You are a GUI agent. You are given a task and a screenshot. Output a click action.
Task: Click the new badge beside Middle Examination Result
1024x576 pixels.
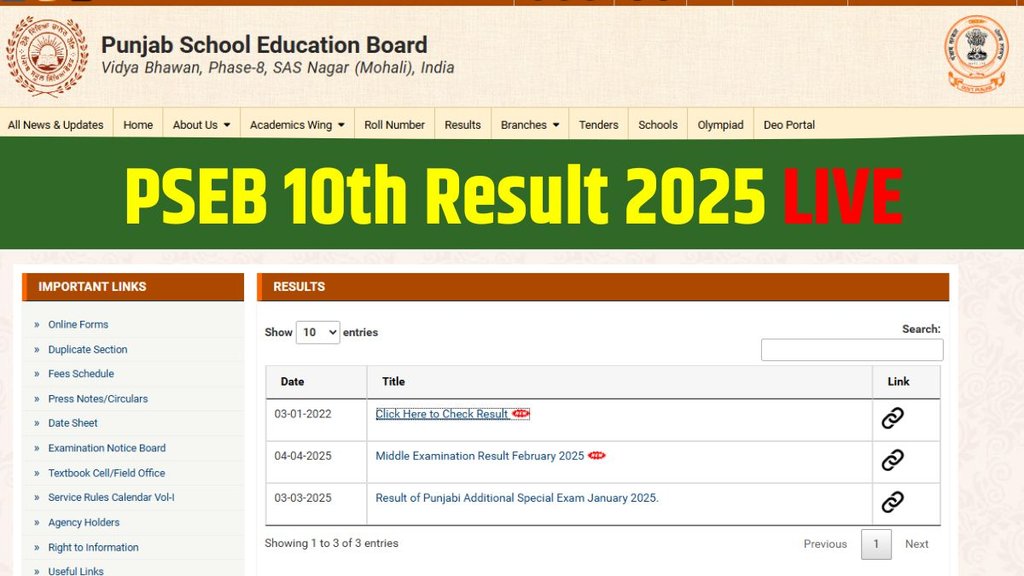(x=596, y=456)
